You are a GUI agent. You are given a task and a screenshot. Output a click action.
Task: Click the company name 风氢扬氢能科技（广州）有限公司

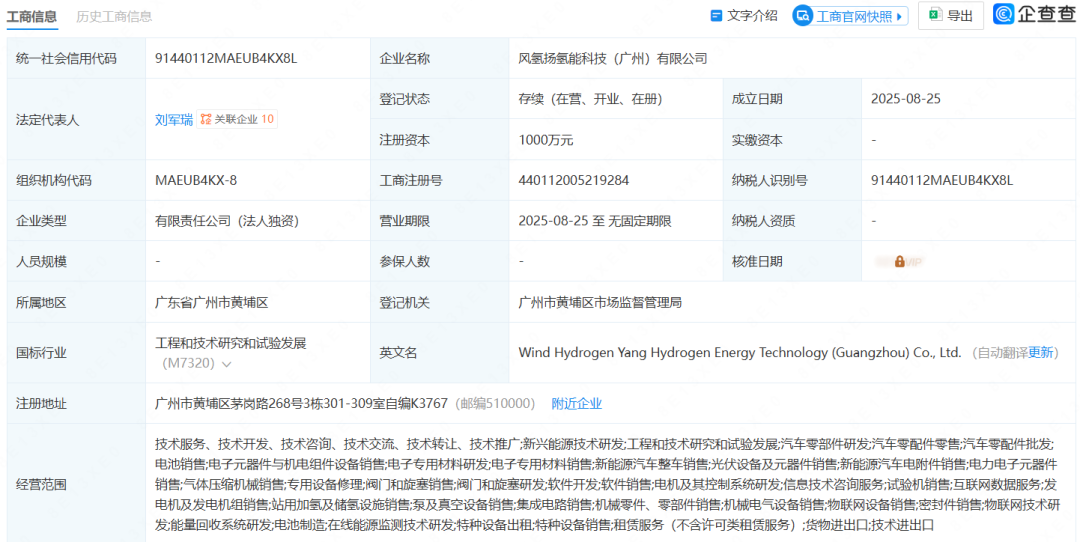tap(612, 58)
